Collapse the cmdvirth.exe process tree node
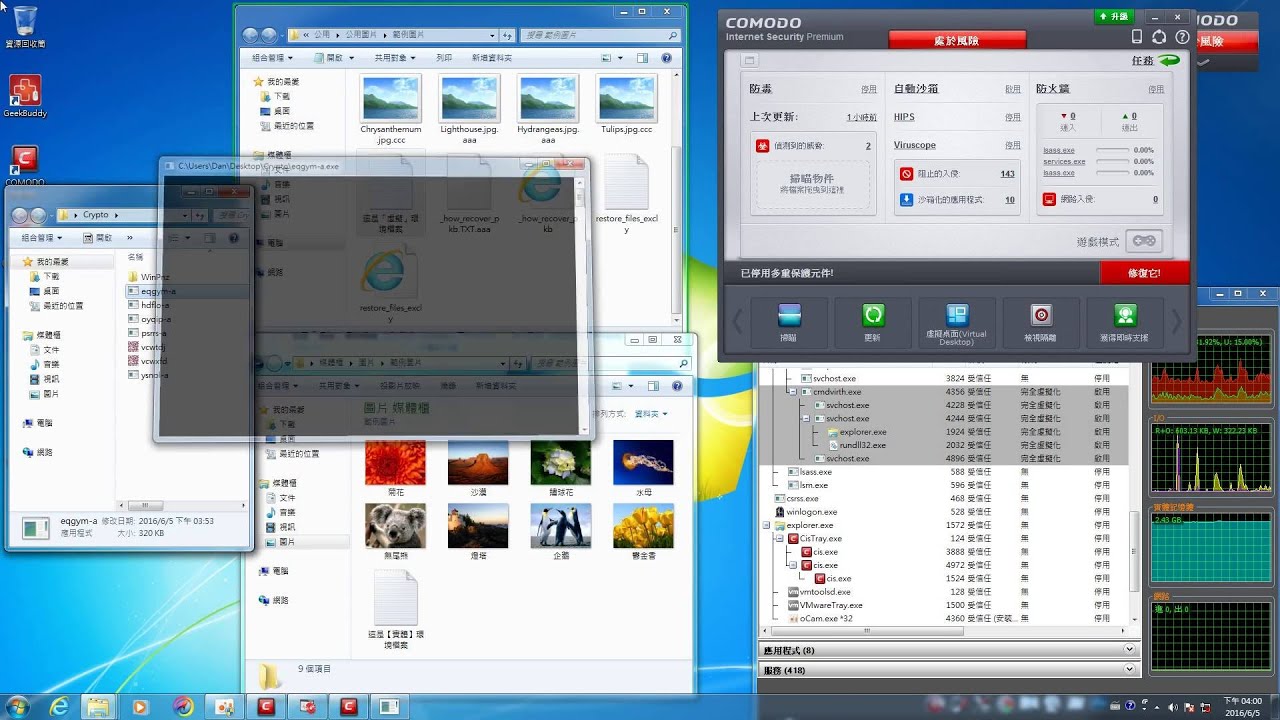This screenshot has width=1280, height=720. tap(794, 392)
